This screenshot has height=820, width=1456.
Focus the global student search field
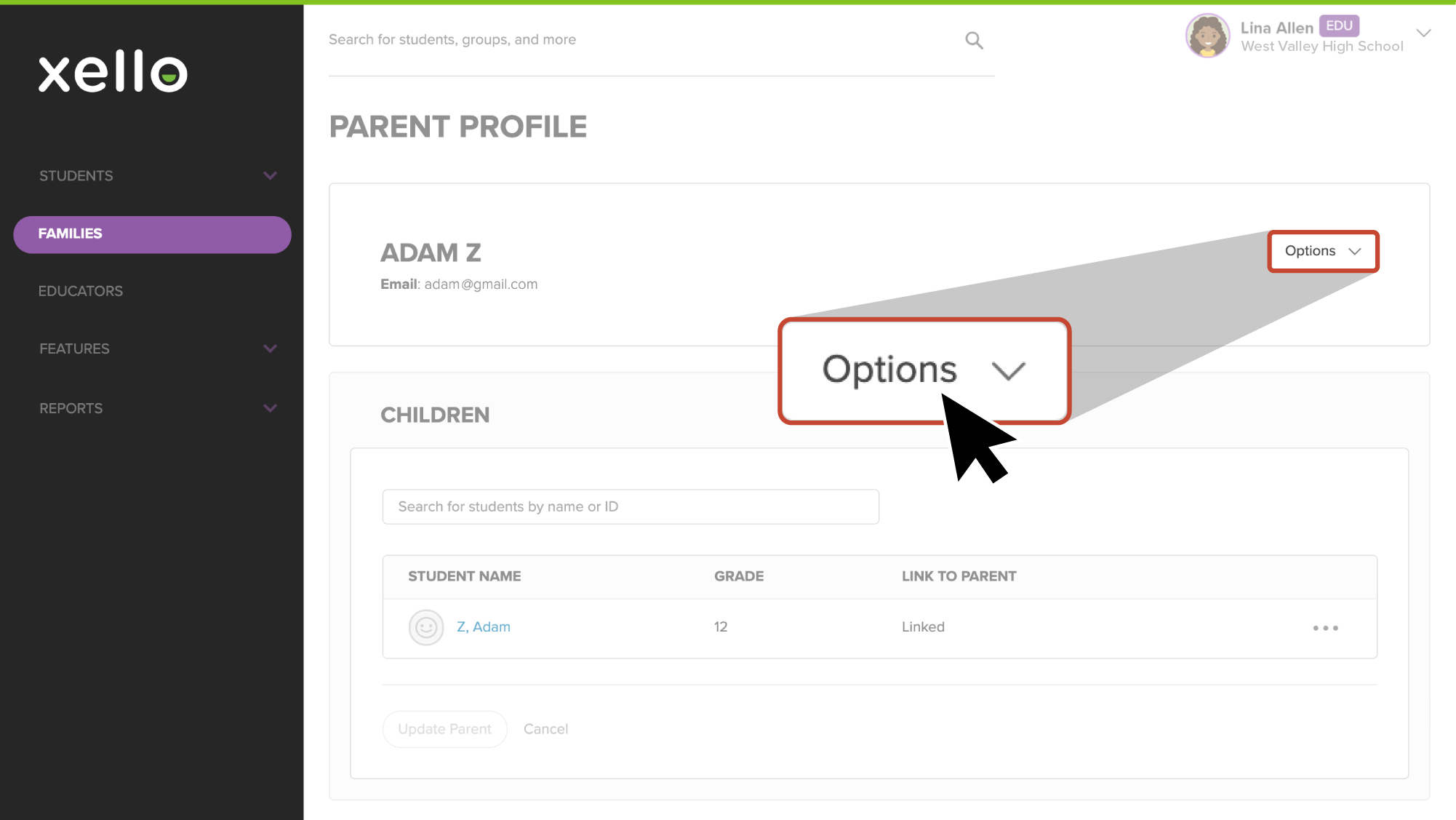tap(644, 40)
